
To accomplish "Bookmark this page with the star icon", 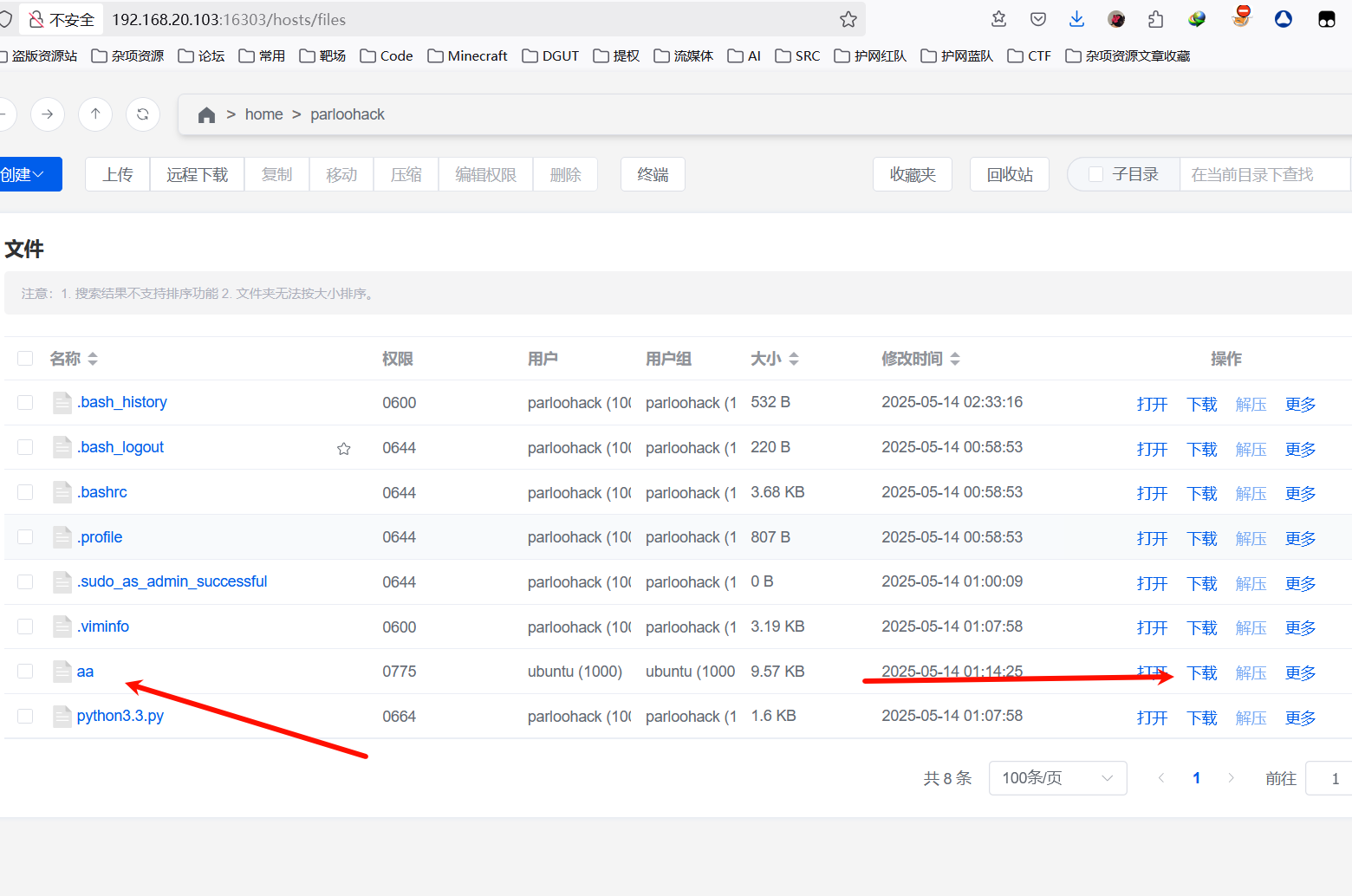I will click(848, 19).
